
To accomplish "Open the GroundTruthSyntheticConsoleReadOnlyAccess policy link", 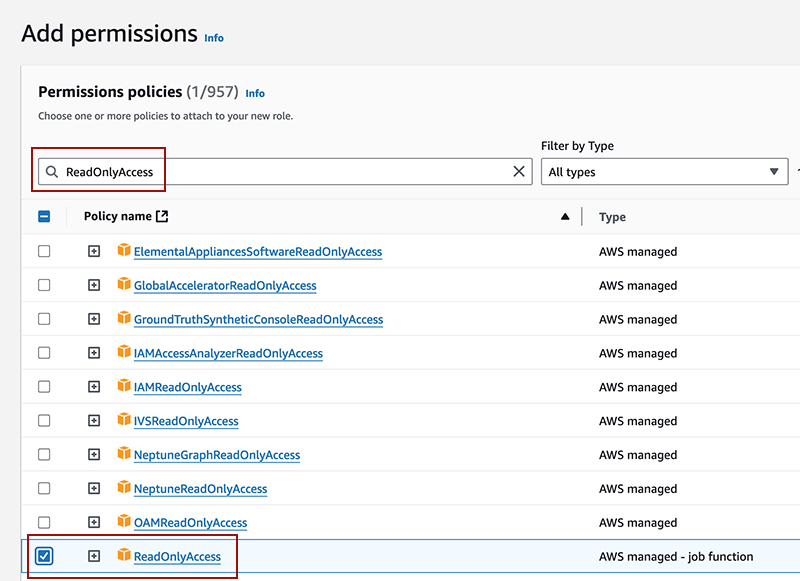I will [x=258, y=320].
